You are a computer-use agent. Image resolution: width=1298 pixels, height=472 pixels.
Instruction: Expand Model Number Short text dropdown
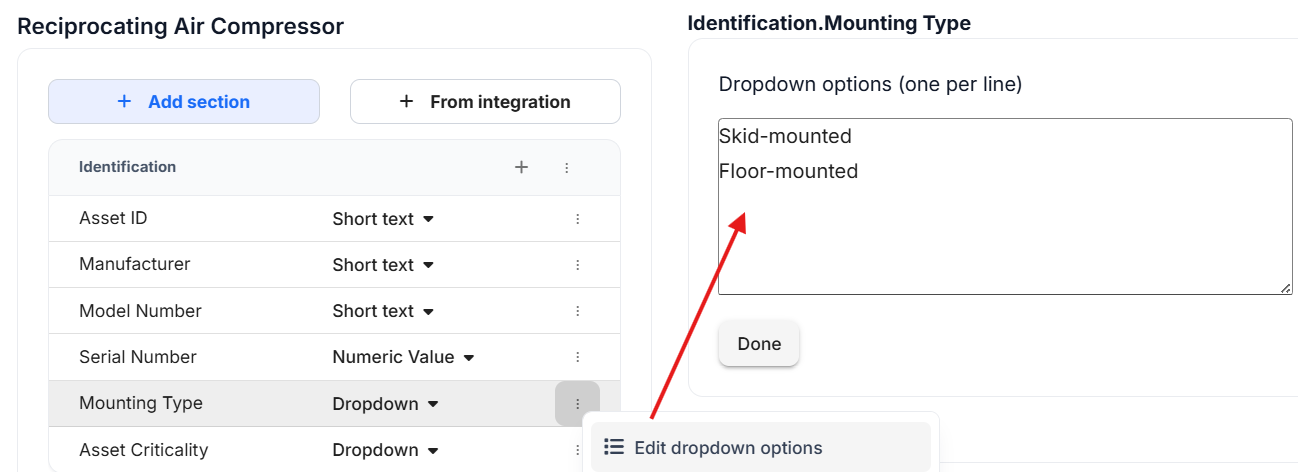click(x=383, y=311)
